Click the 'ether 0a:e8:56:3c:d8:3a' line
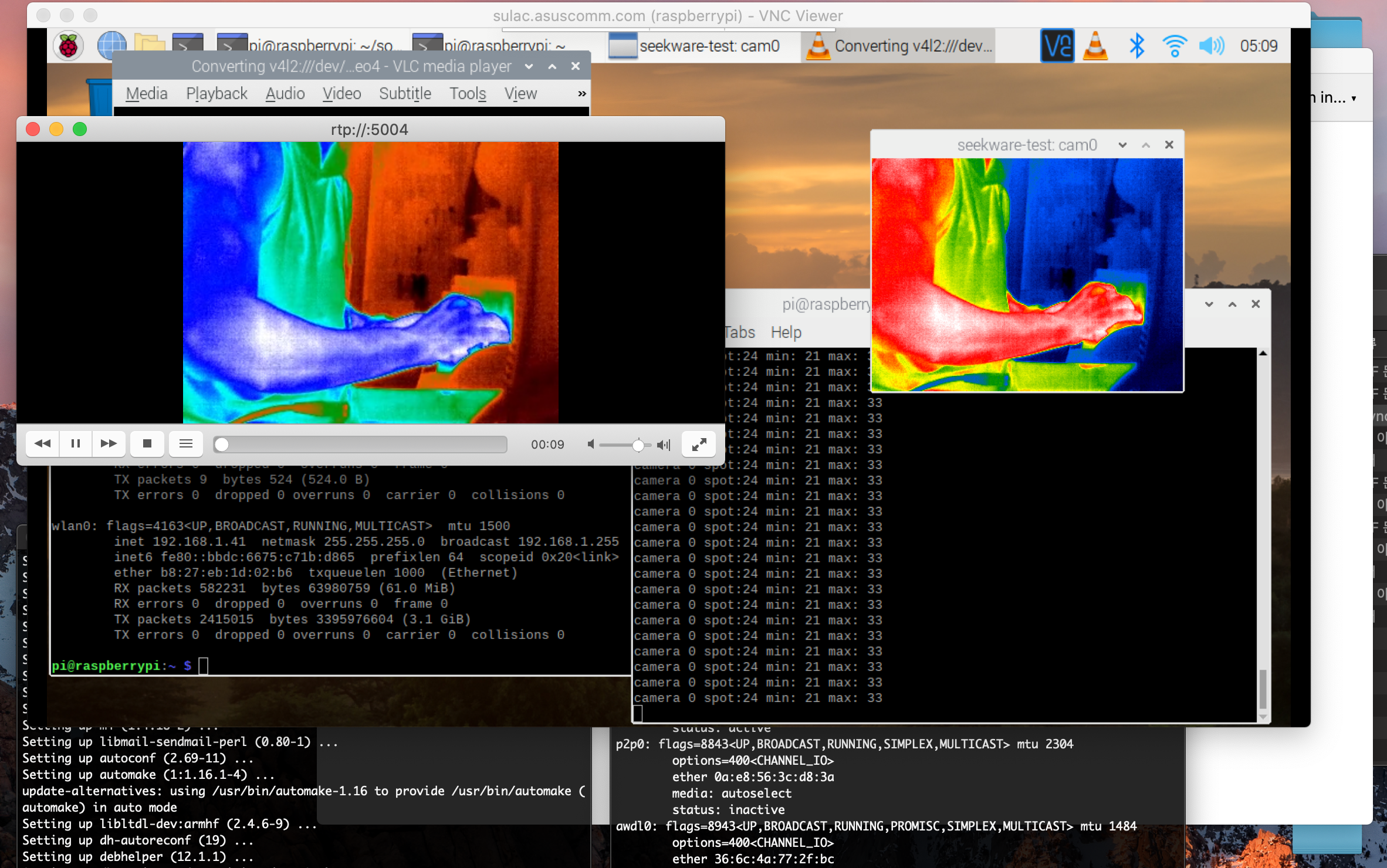This screenshot has width=1387, height=868. pos(753,777)
